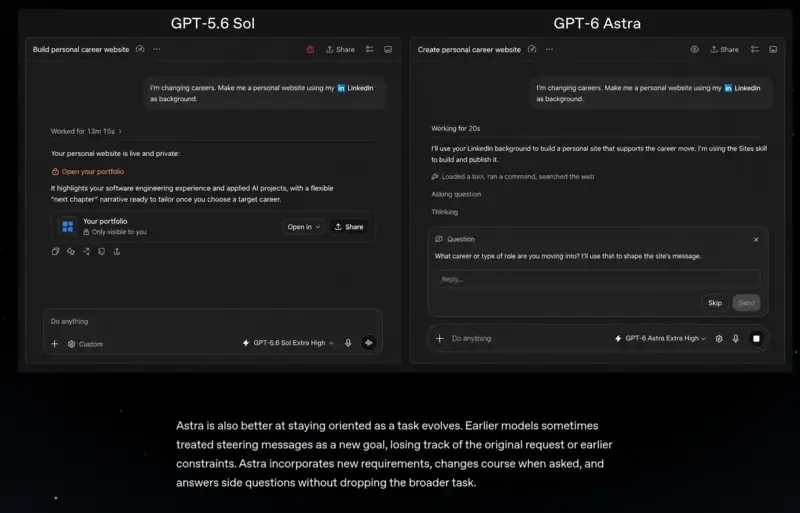
Task: Open the Open your portfolio link
Action: tap(88, 172)
